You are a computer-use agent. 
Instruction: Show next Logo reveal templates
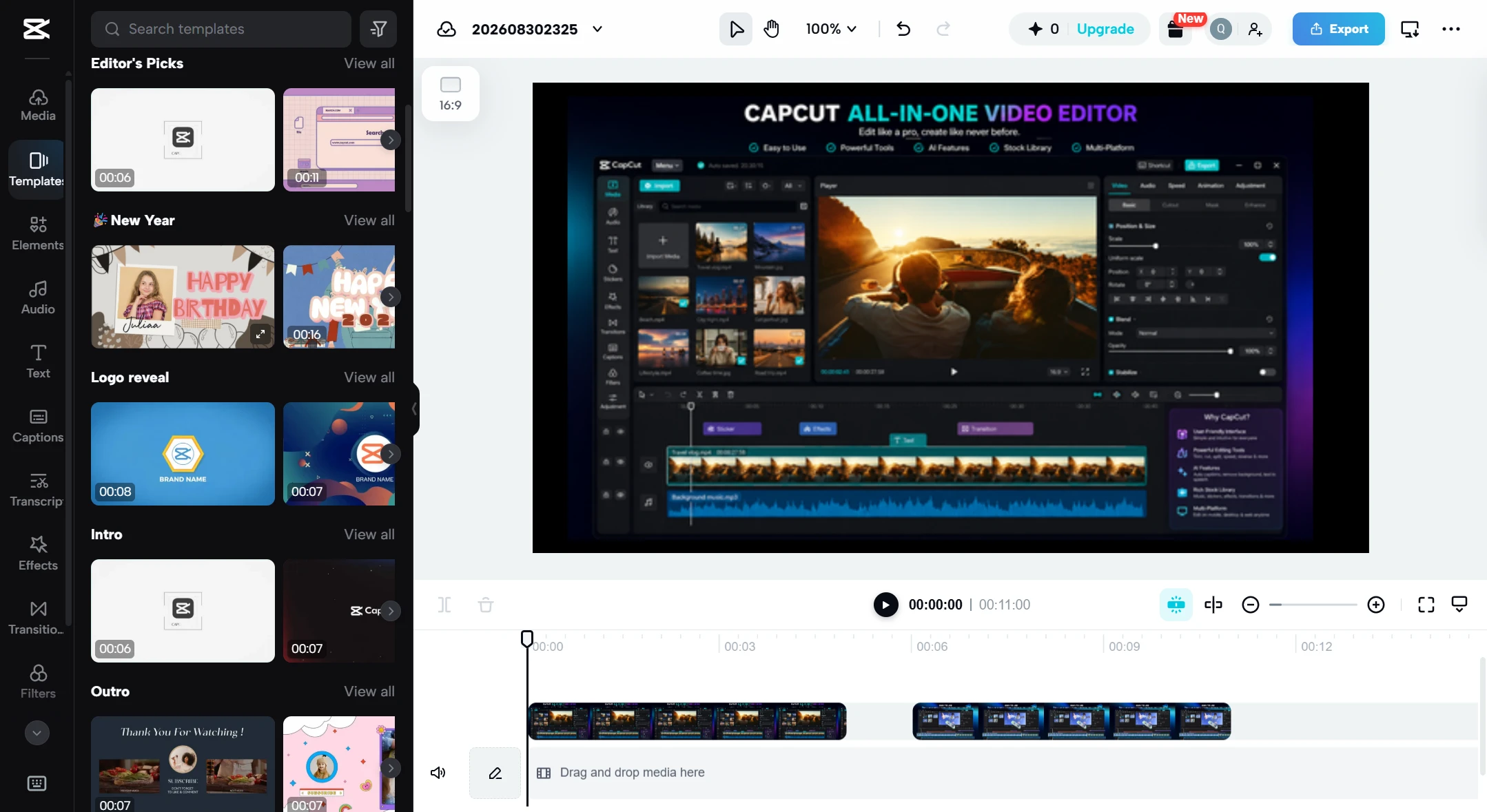pyautogui.click(x=391, y=454)
